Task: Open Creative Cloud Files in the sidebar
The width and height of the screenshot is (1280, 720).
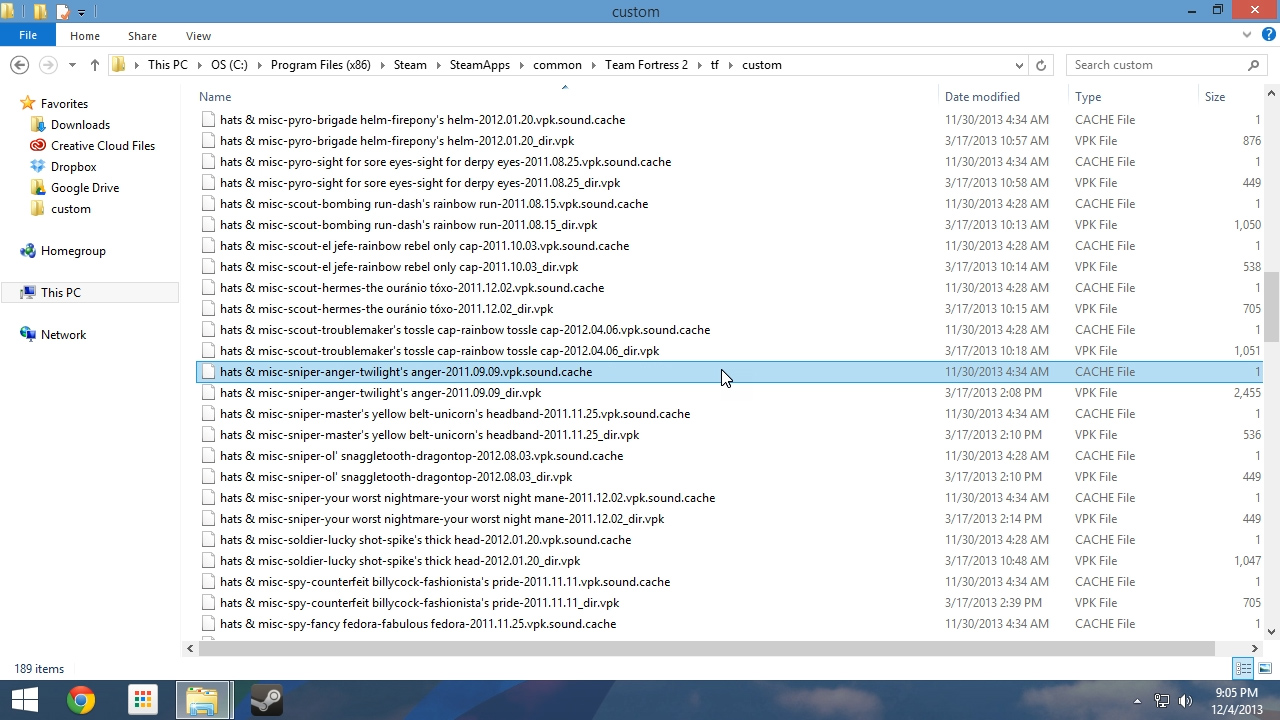Action: point(103,146)
